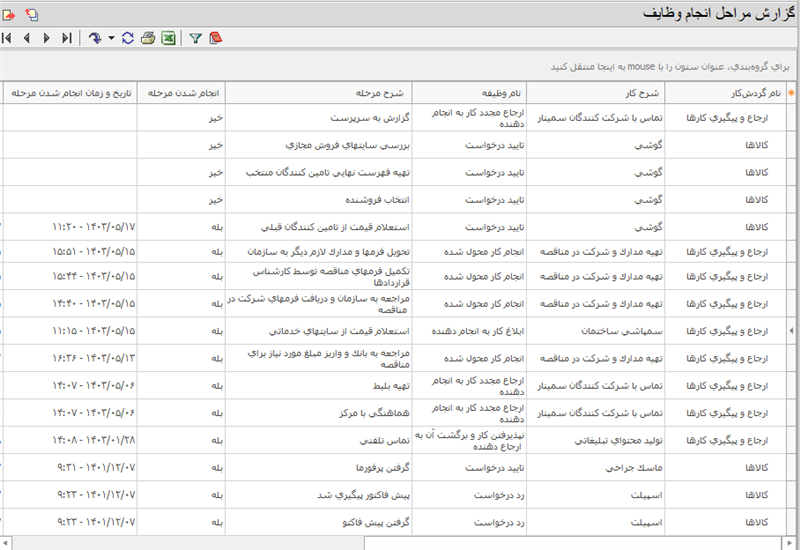Open the filter funnel tool
Viewport: 800px width, 550px height.
[196, 38]
